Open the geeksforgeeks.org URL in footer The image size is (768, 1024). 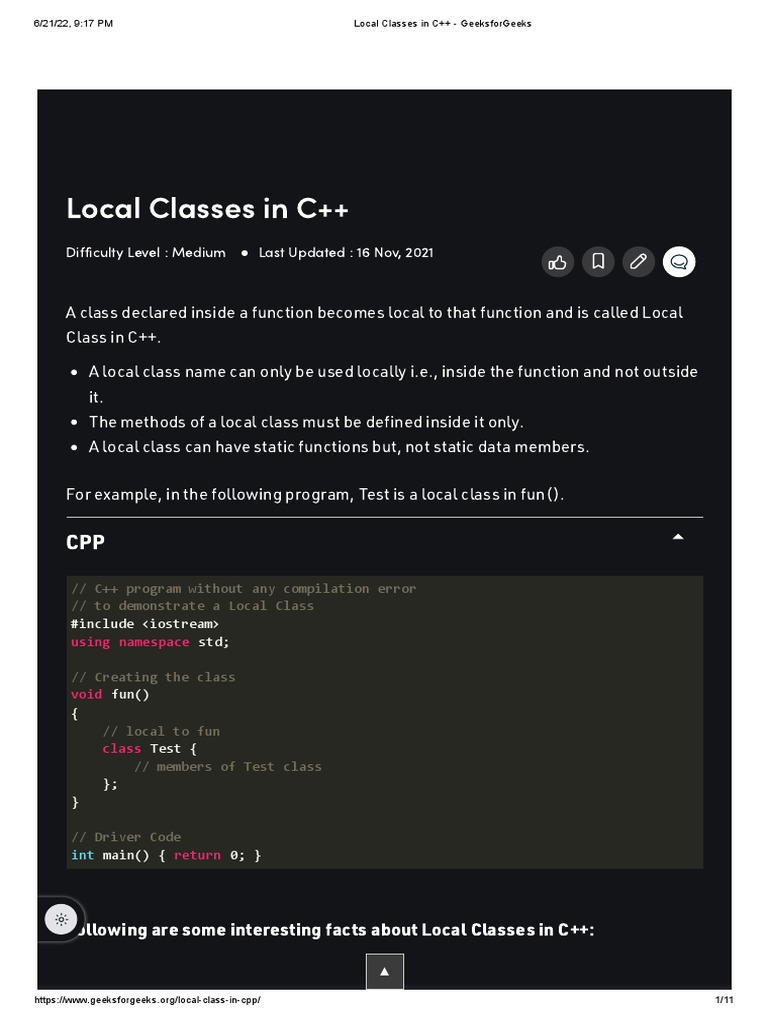[148, 1000]
